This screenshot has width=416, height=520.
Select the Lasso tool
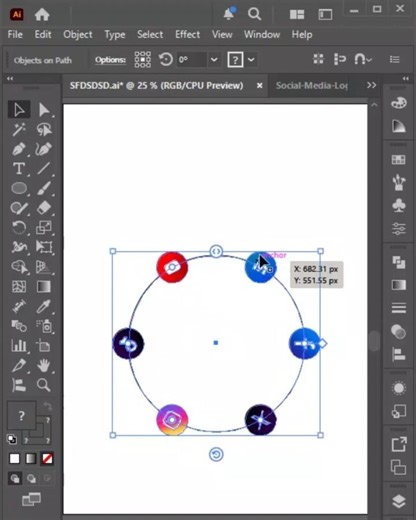pos(44,129)
